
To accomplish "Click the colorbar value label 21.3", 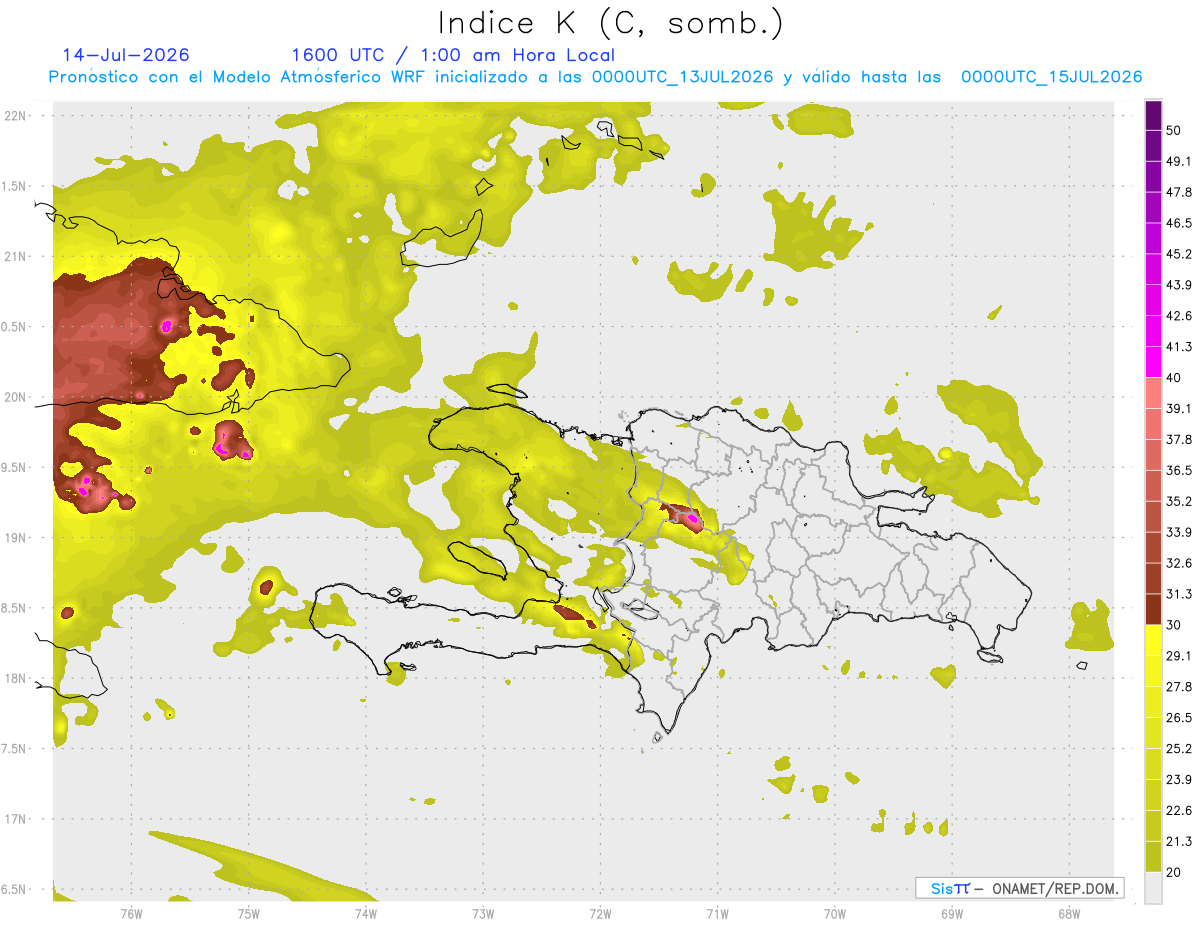I will 1180,842.
